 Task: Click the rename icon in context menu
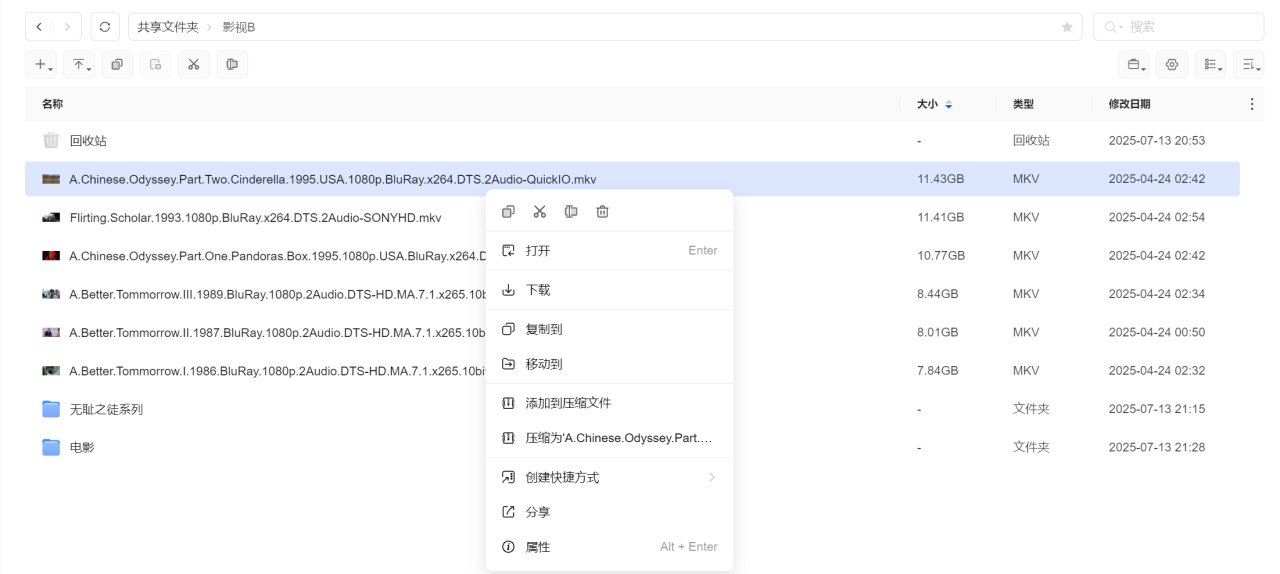[571, 211]
